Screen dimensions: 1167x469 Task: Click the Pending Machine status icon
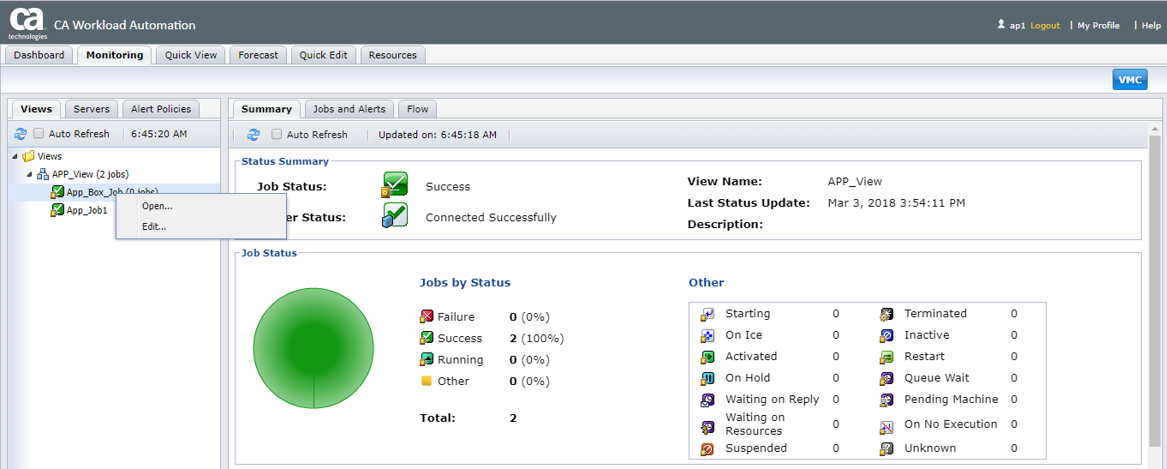pyautogui.click(x=886, y=400)
